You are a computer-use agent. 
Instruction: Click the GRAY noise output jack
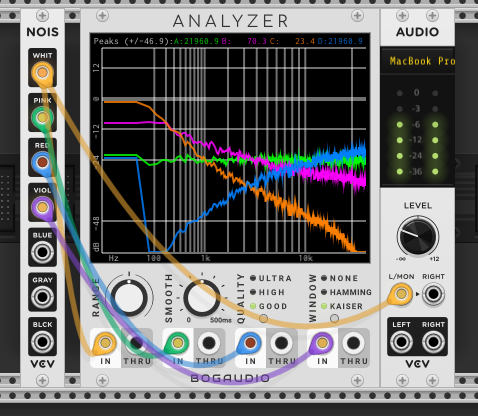42,297
